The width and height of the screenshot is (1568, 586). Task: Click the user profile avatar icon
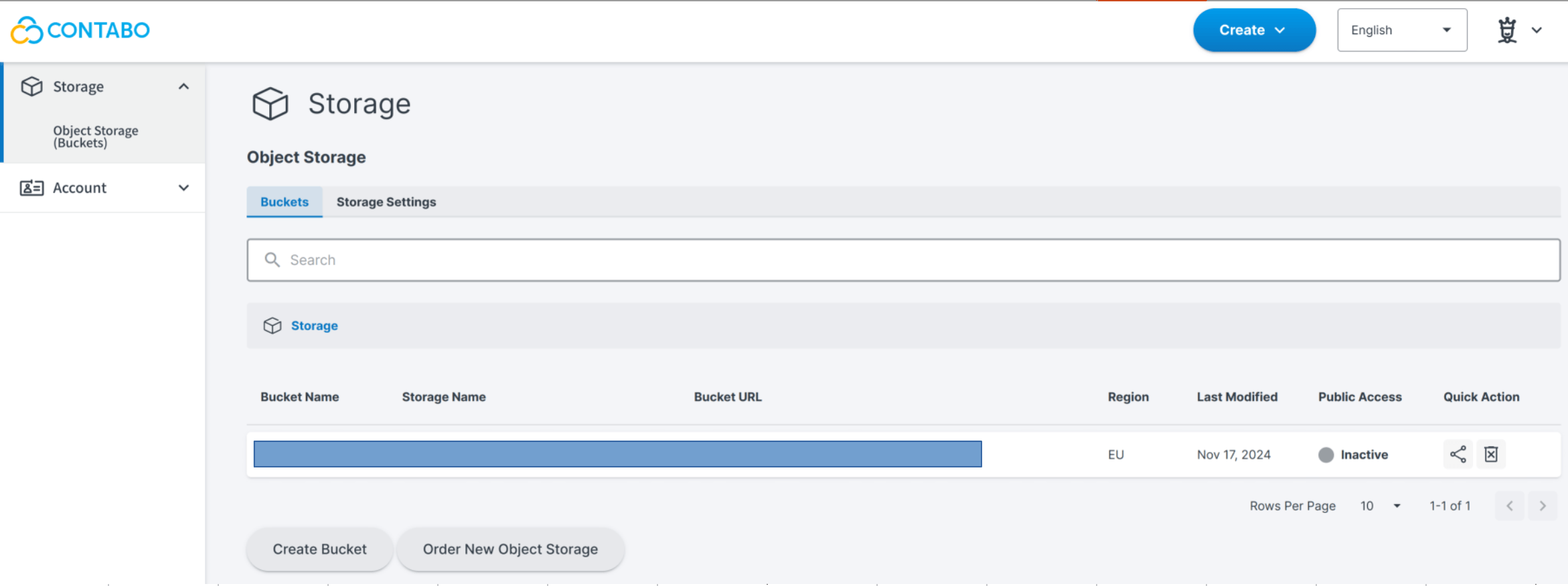1507,30
